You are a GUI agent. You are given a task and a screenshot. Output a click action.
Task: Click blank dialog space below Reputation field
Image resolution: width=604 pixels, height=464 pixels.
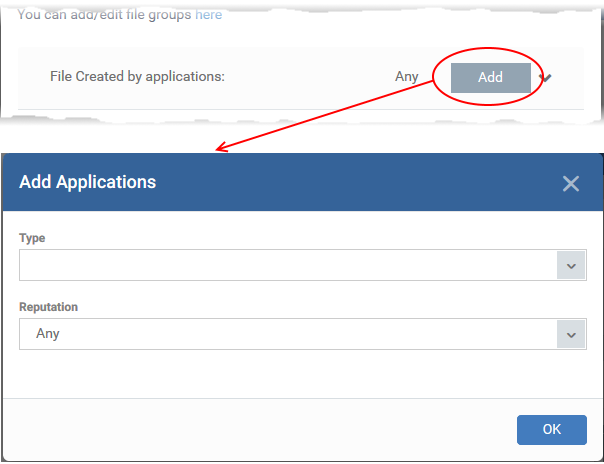(x=302, y=374)
